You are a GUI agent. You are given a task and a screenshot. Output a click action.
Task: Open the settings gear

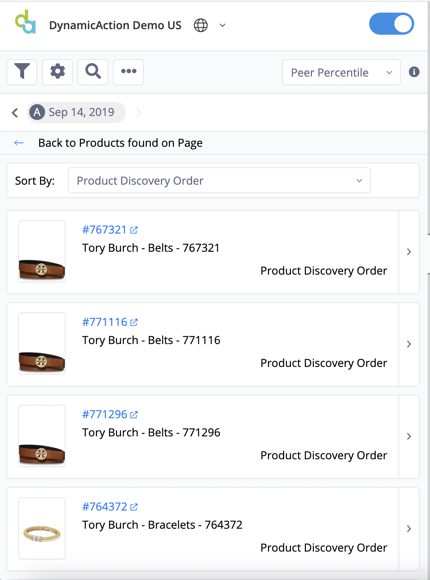57,72
